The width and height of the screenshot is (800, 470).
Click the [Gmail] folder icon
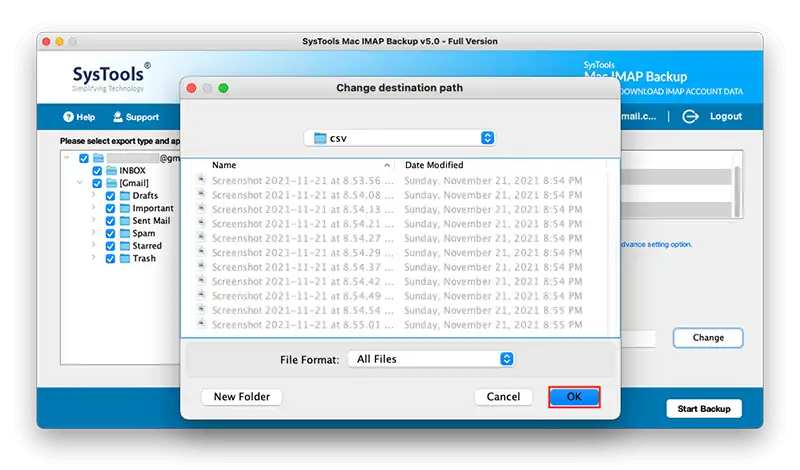tap(112, 183)
